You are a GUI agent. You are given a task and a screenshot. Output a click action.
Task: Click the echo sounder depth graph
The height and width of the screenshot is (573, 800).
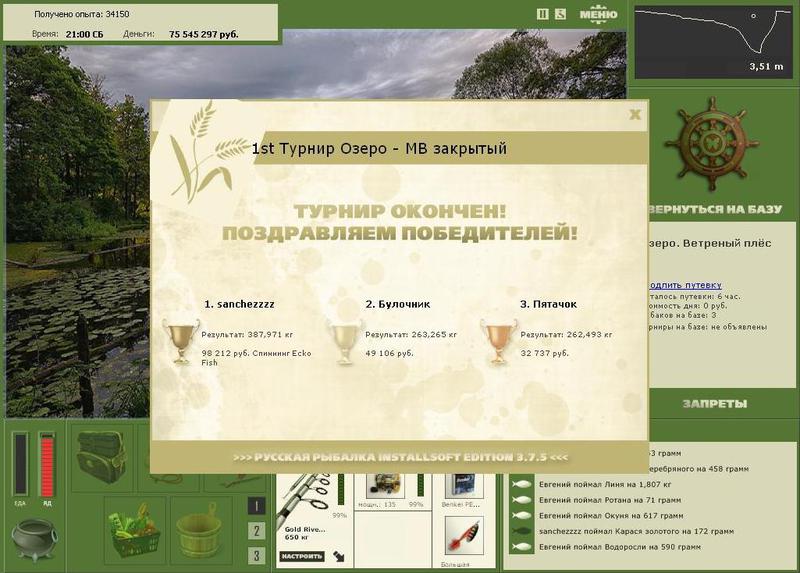point(713,43)
